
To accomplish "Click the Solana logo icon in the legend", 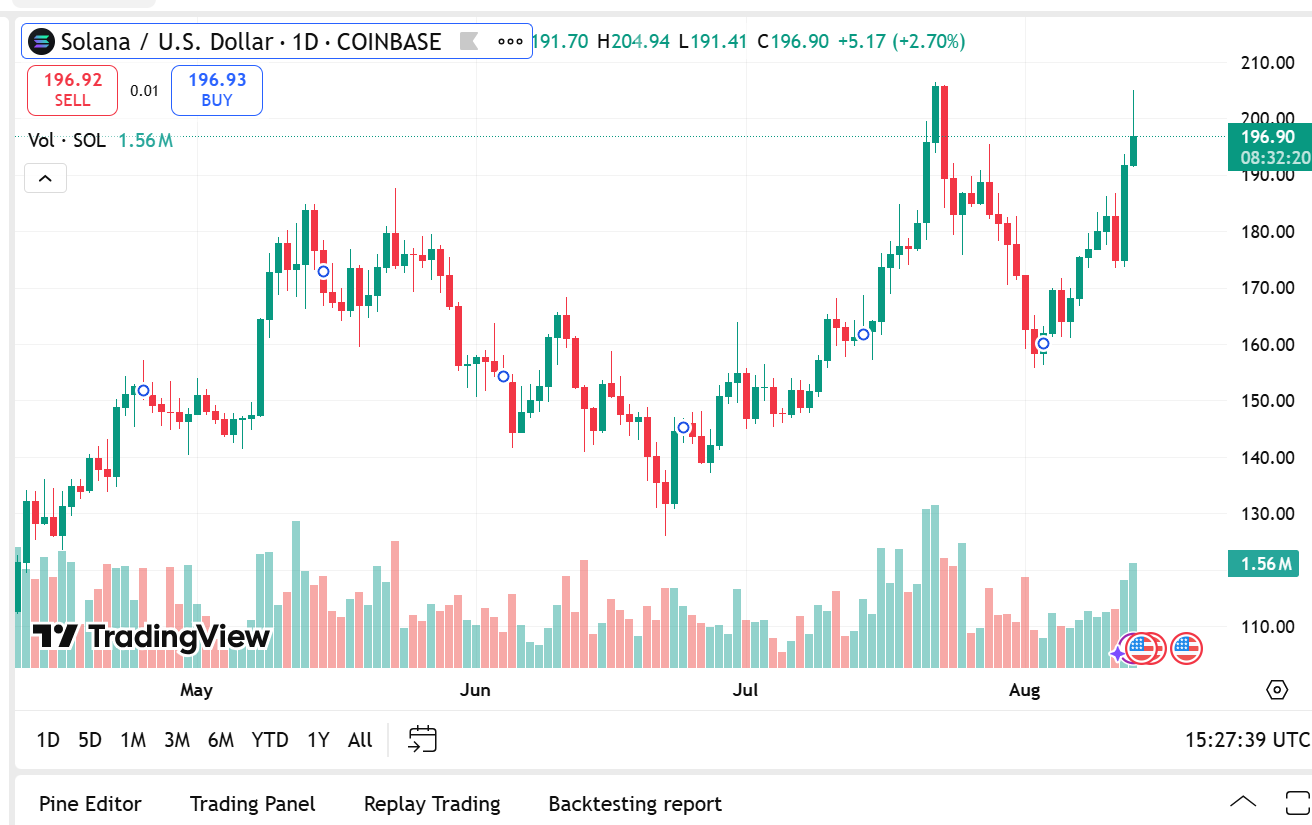I will coord(41,42).
